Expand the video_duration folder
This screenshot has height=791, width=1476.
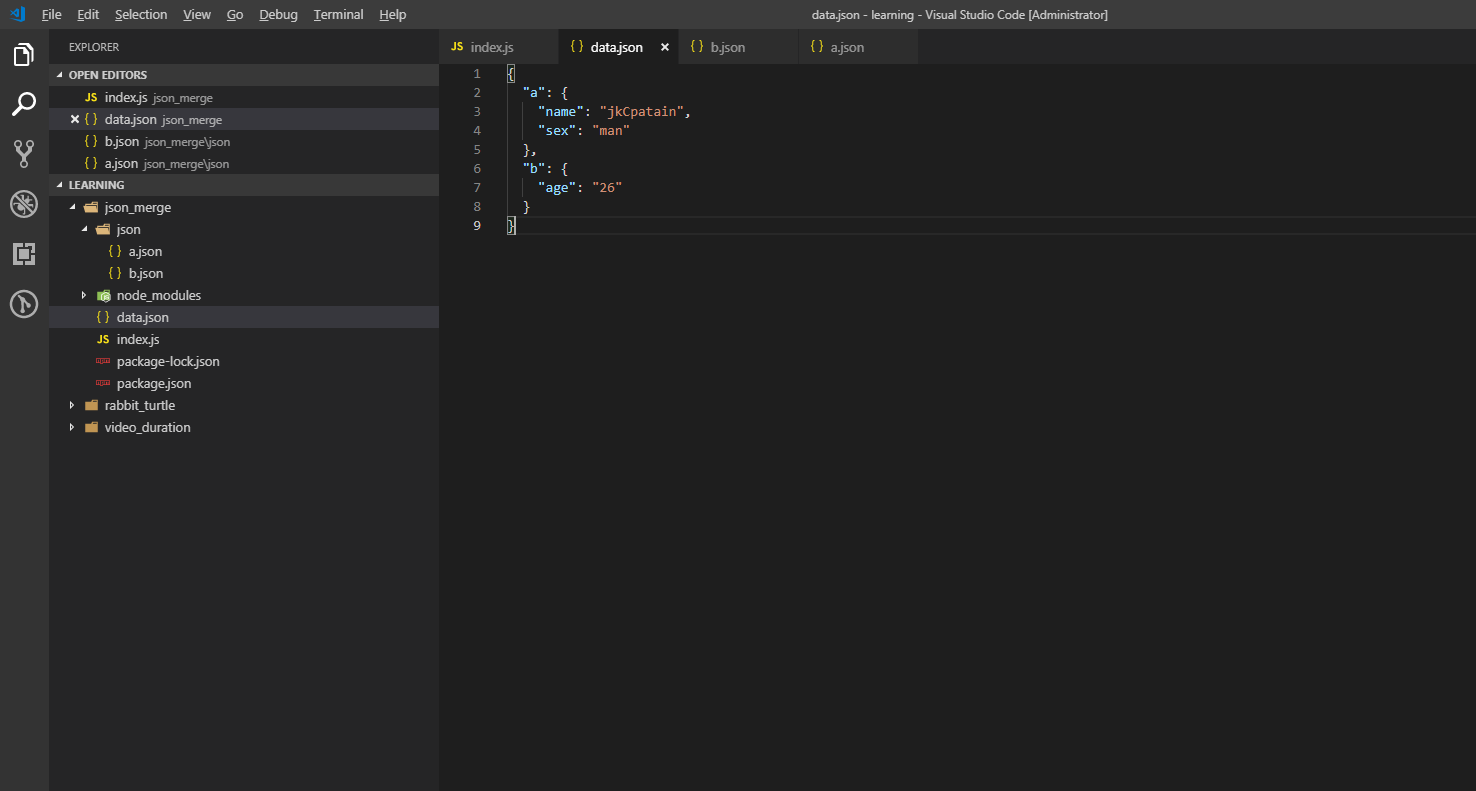point(72,428)
